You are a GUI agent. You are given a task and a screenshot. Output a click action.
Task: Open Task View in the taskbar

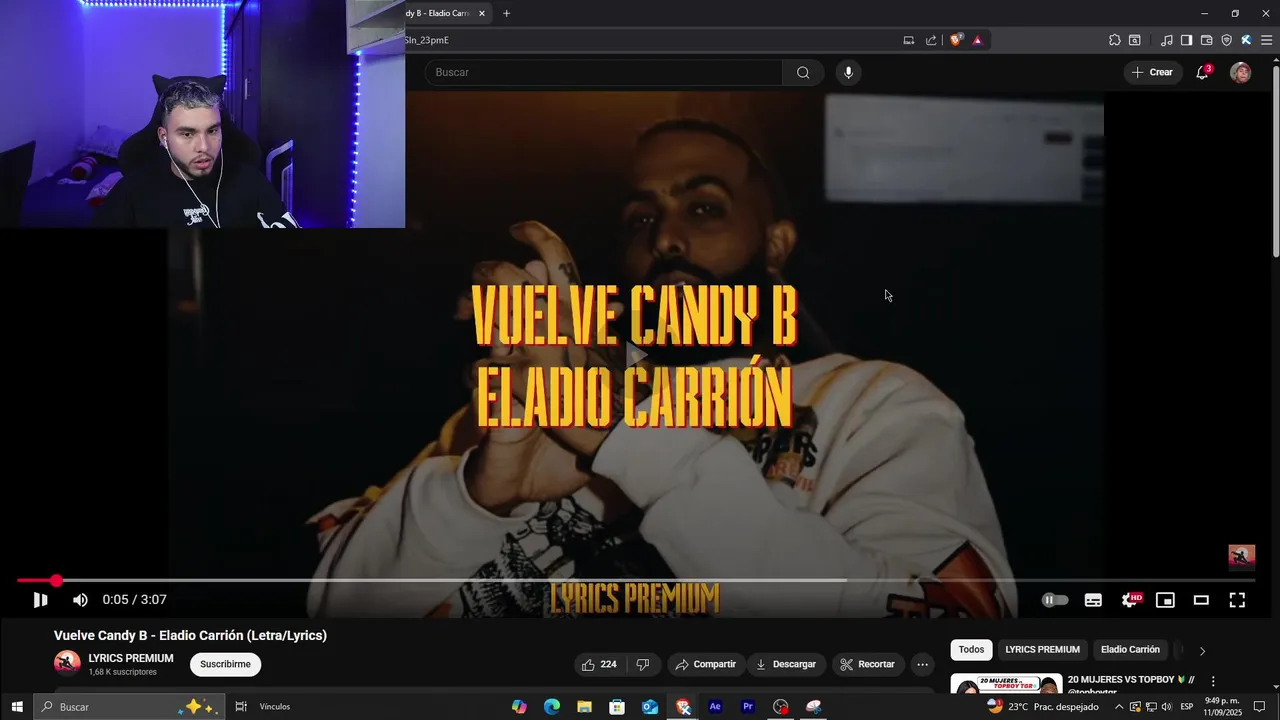click(241, 707)
